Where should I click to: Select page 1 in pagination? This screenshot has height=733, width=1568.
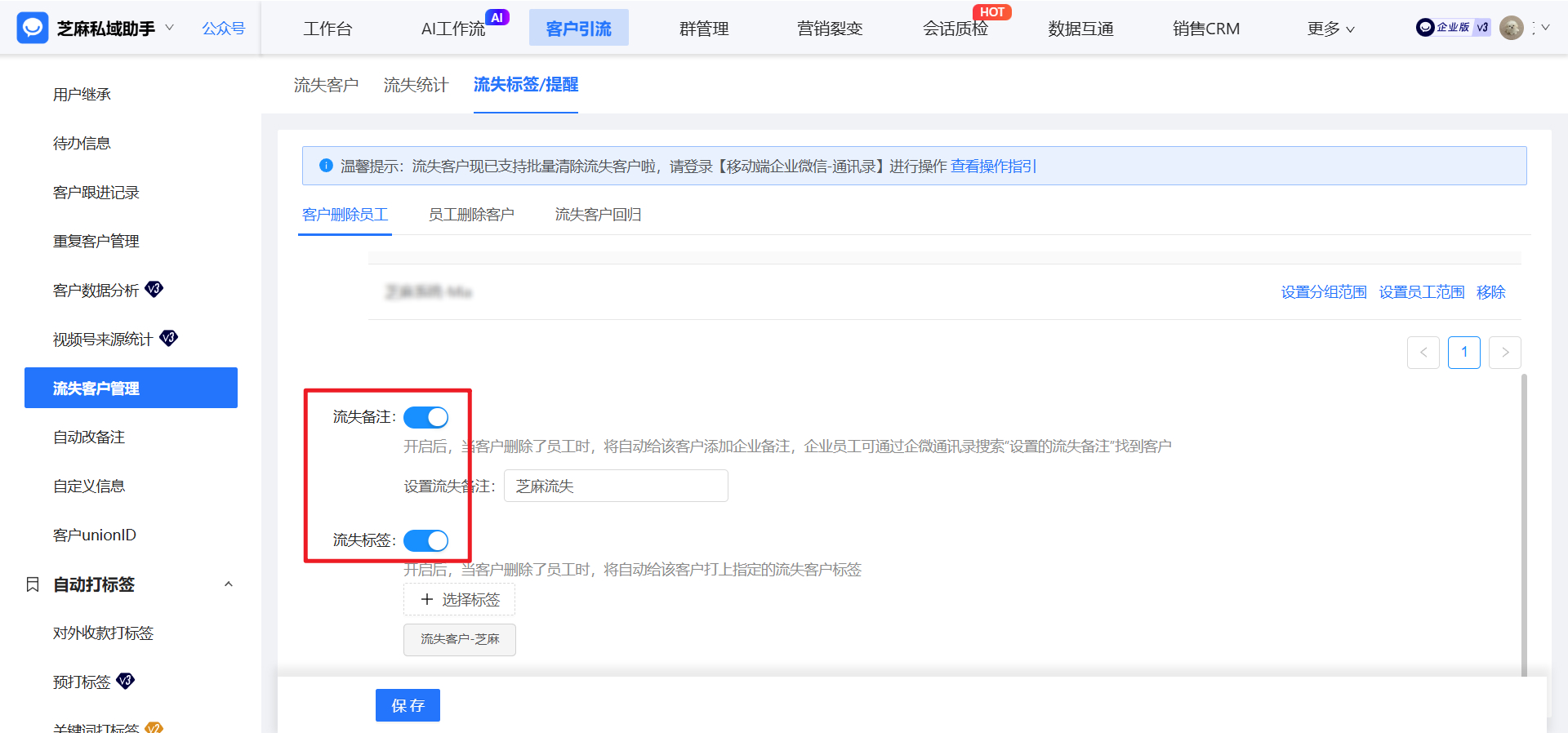1464,353
